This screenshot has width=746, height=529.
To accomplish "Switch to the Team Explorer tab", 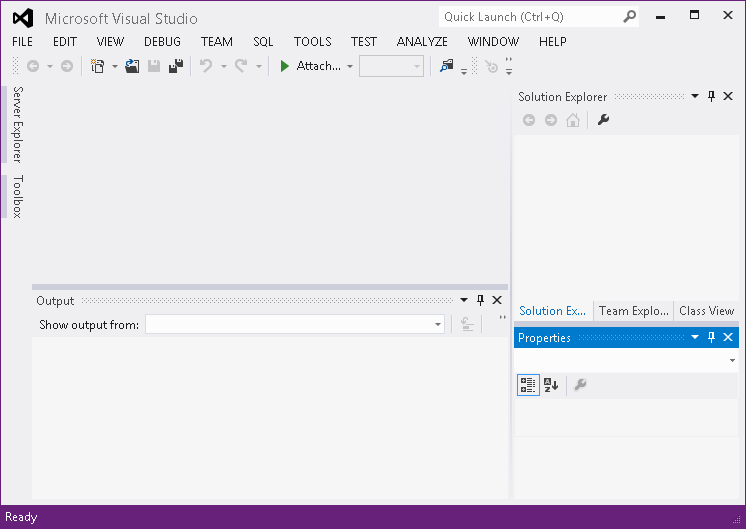I will click(x=633, y=311).
